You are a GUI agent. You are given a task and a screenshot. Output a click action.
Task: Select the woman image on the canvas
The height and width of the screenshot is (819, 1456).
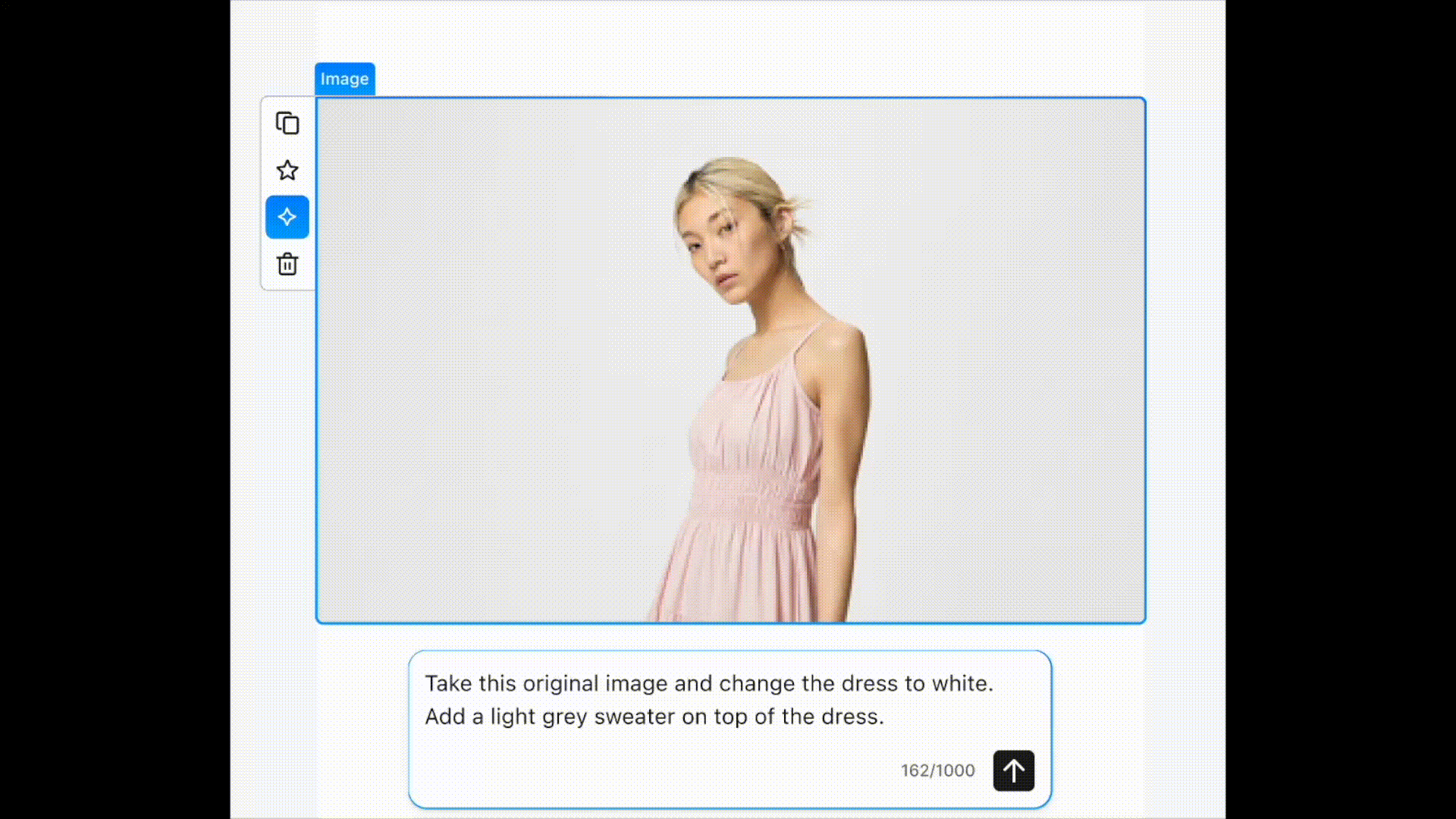tap(730, 360)
